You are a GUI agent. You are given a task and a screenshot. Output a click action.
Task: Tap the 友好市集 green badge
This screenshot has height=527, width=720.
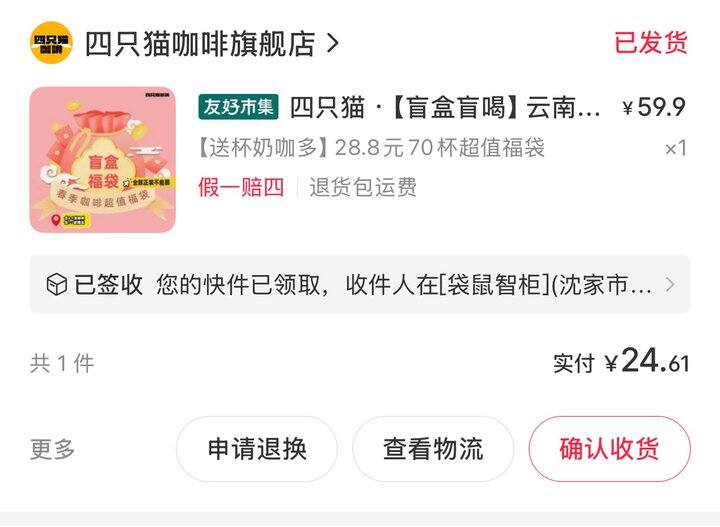tap(238, 107)
